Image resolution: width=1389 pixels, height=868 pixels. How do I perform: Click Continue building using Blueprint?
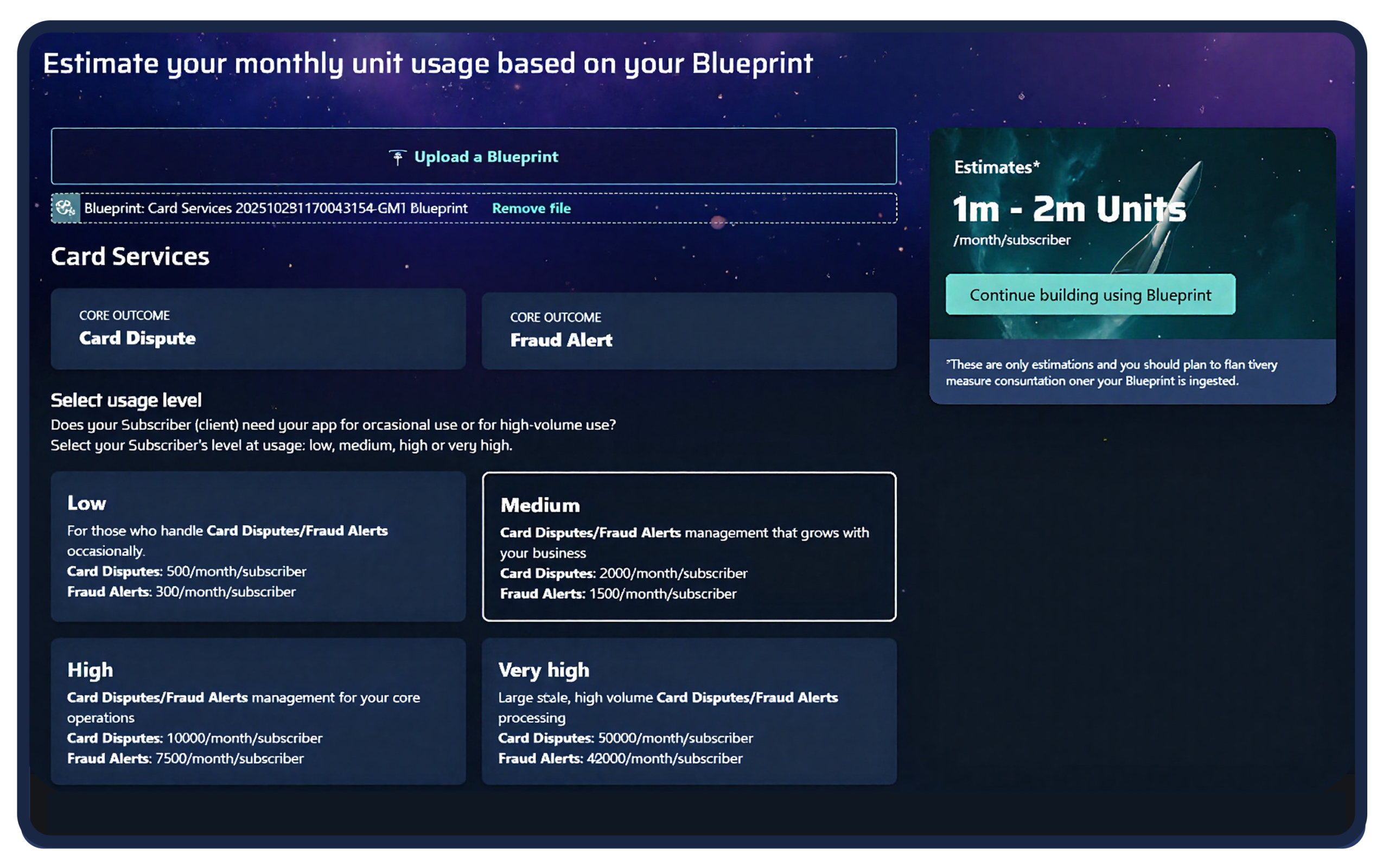click(1091, 295)
